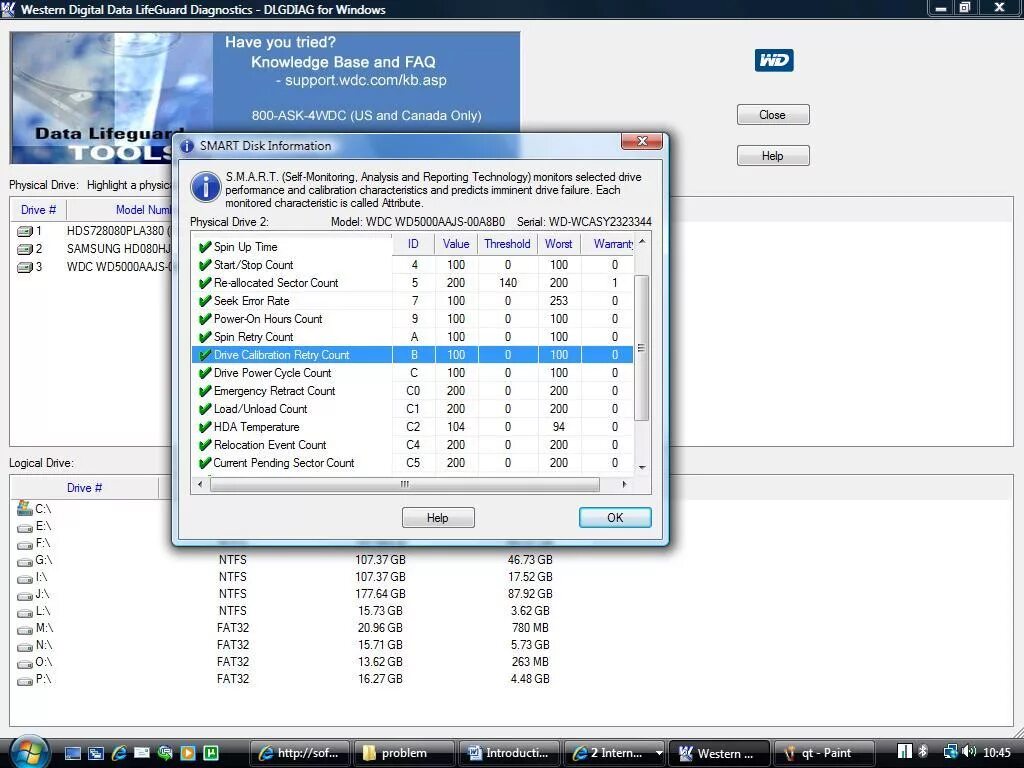Click the physical Drive # column header
This screenshot has height=768, width=1024.
click(38, 210)
